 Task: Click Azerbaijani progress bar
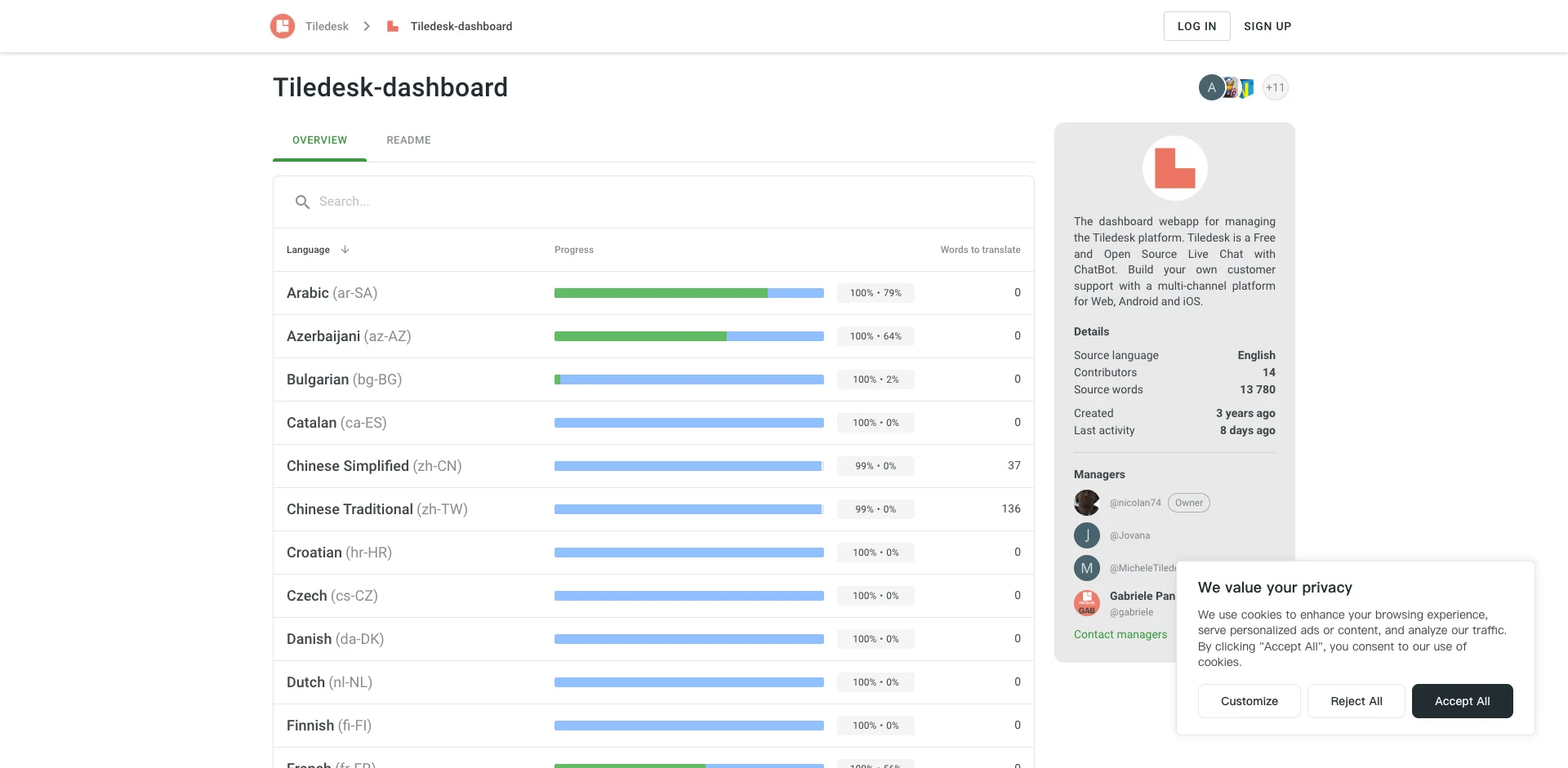[689, 336]
